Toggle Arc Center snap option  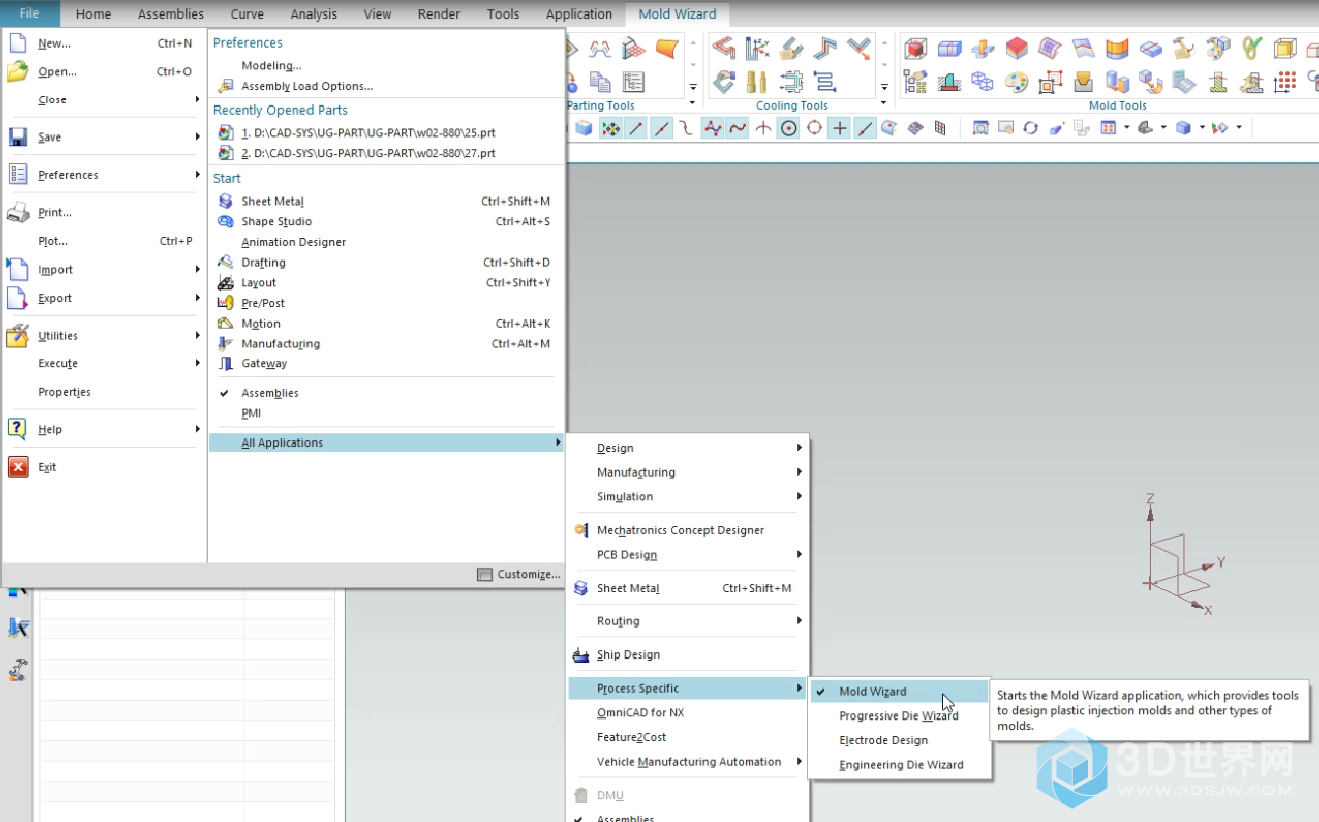click(x=789, y=128)
